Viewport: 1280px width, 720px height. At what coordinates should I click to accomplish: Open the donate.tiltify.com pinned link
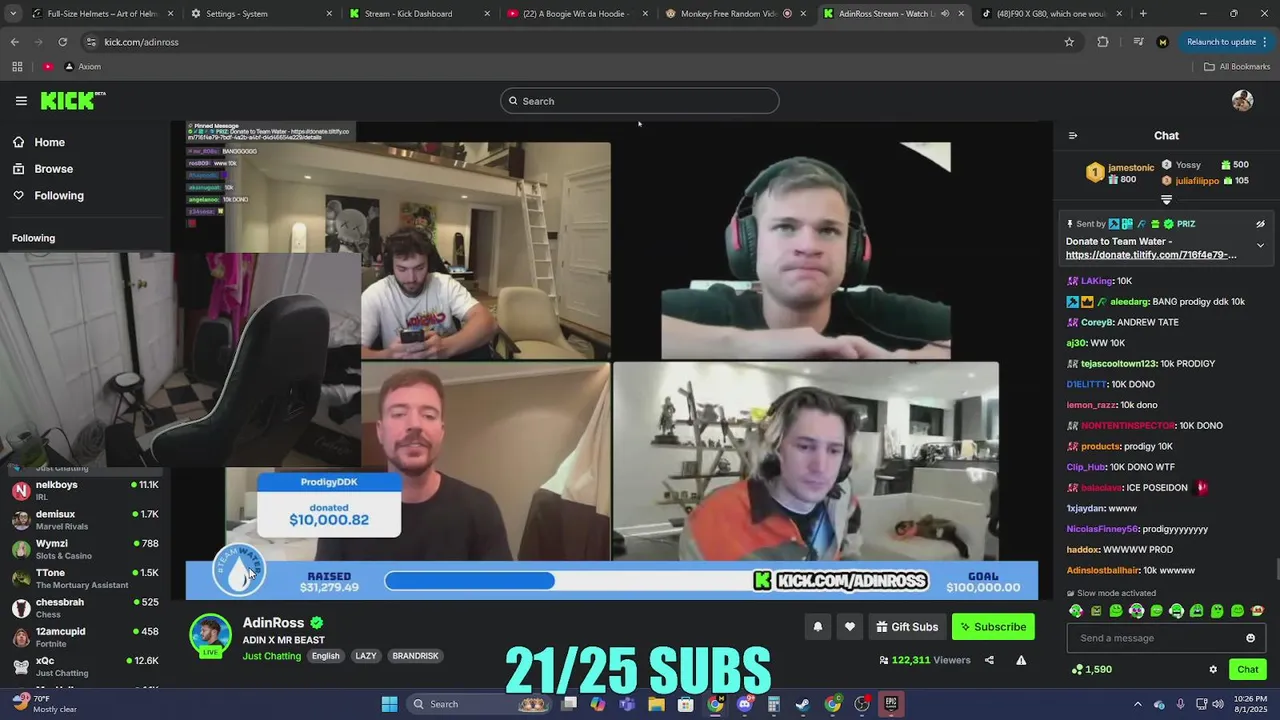tap(1151, 255)
